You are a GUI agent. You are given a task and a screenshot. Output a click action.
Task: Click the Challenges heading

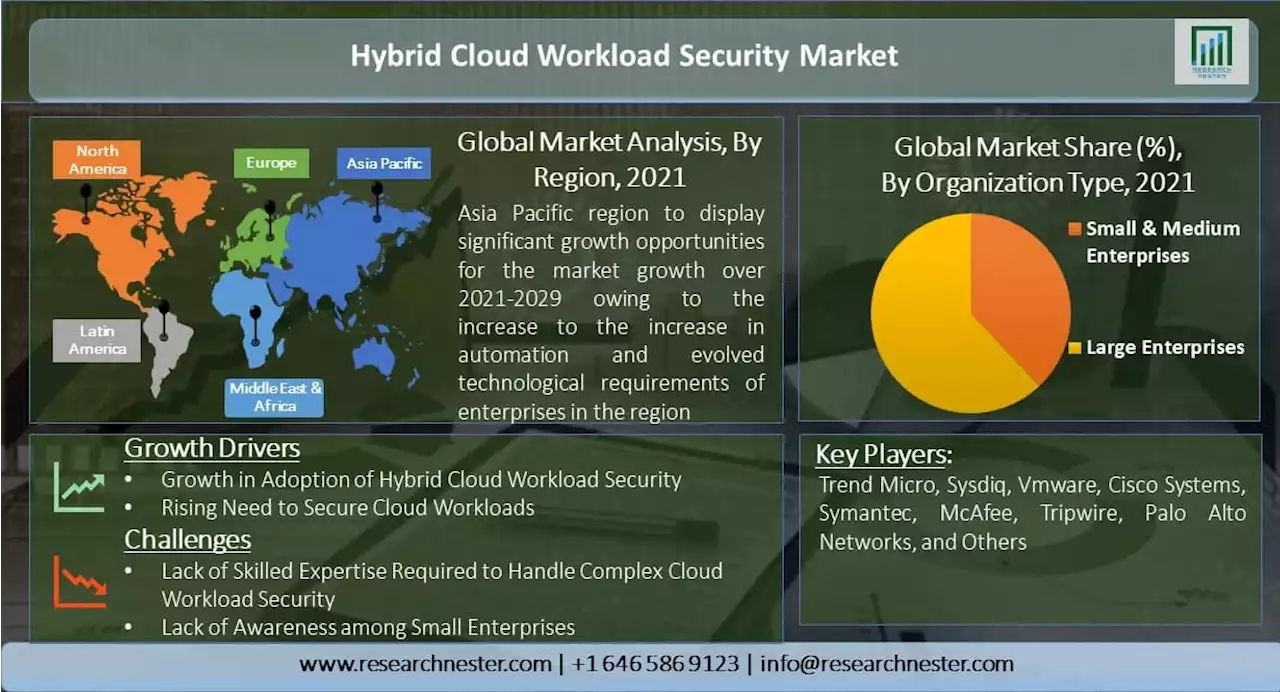pyautogui.click(x=187, y=540)
